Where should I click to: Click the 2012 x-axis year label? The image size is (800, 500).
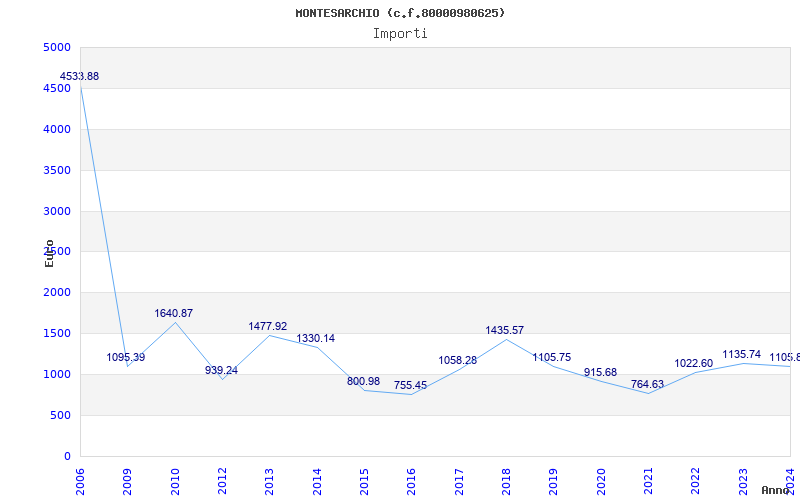tap(222, 481)
